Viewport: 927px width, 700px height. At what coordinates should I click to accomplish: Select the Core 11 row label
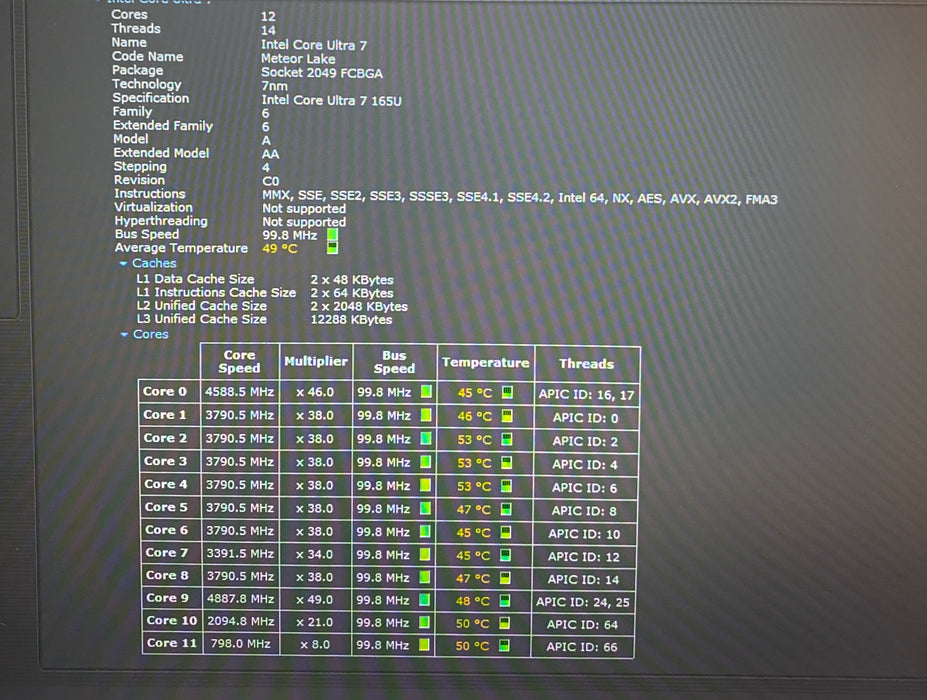tap(171, 643)
